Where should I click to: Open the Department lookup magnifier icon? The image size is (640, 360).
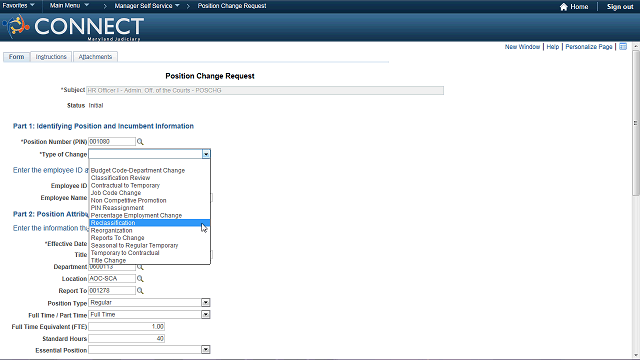click(140, 267)
